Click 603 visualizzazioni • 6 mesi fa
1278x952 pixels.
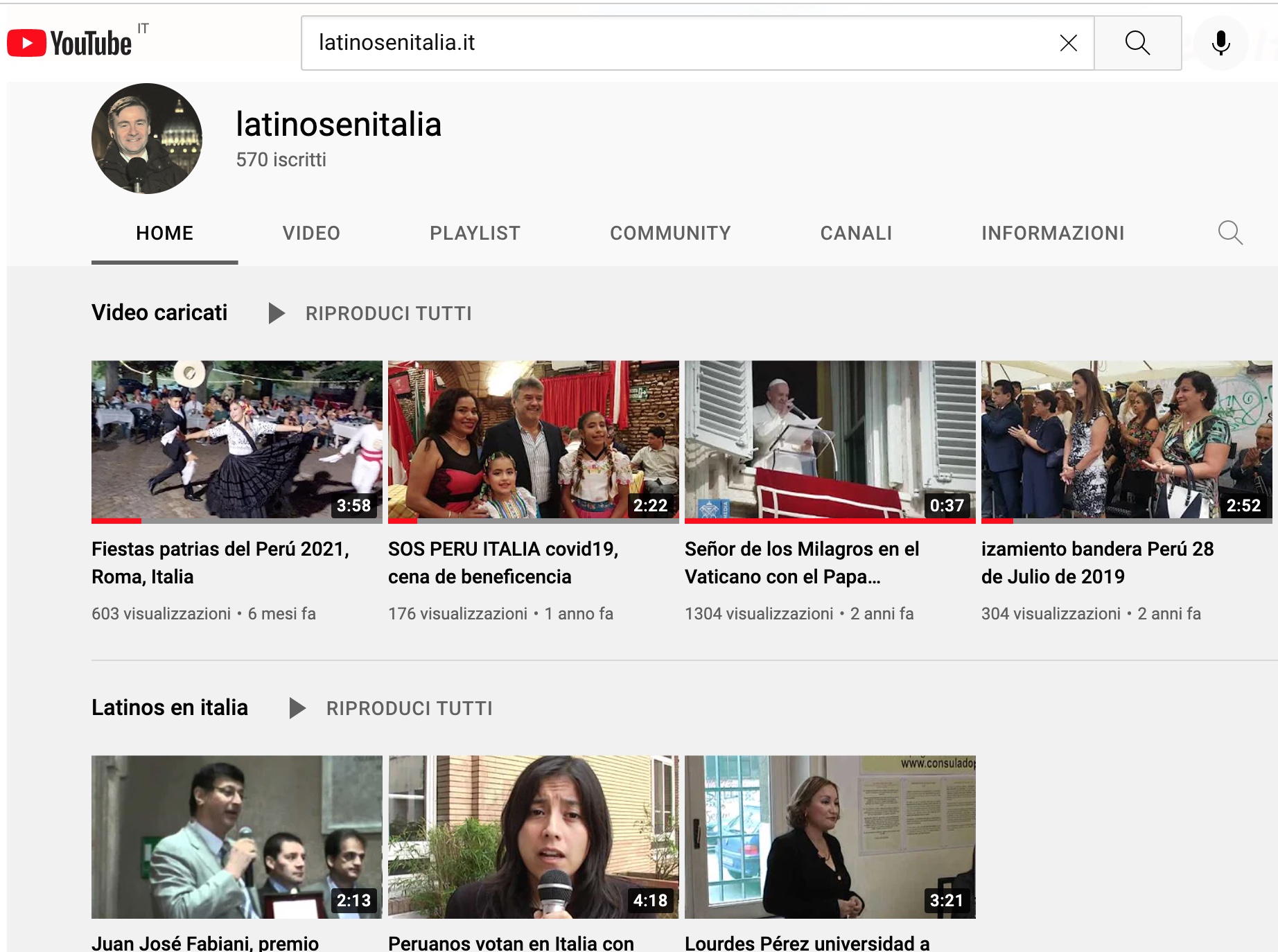click(x=204, y=614)
